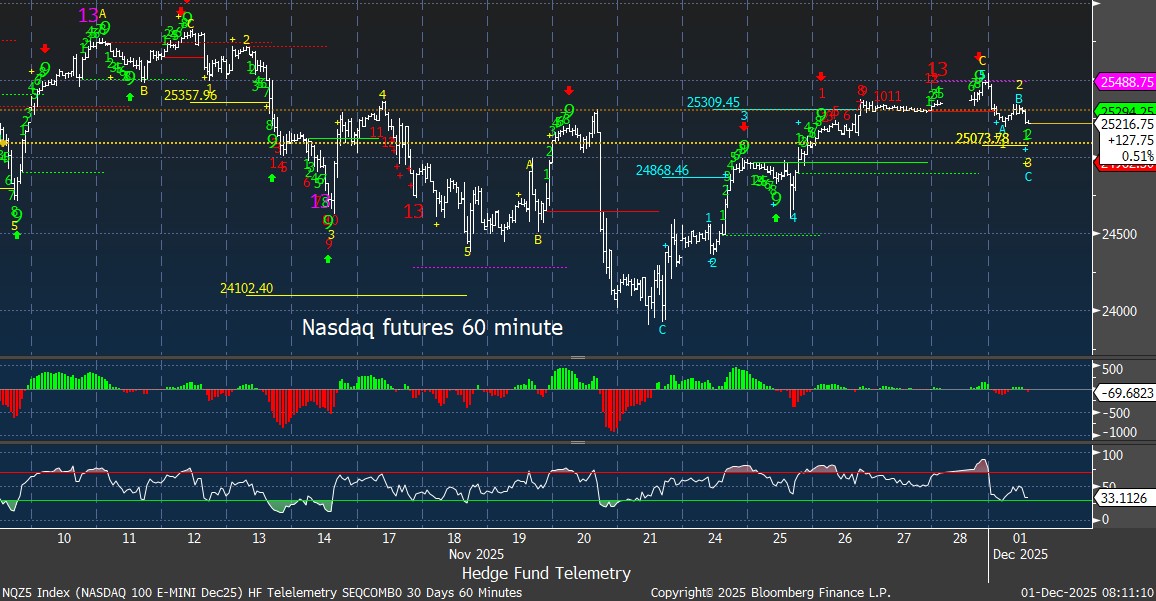The image size is (1156, 601).
Task: Click the 'Dec 2025' date axis label
Action: pyautogui.click(x=1018, y=552)
